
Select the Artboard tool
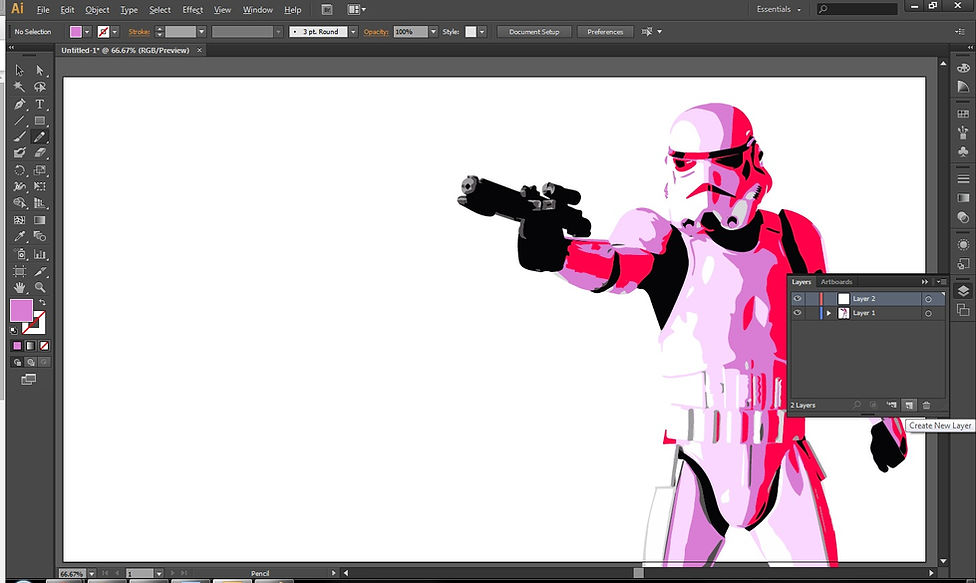pos(19,271)
